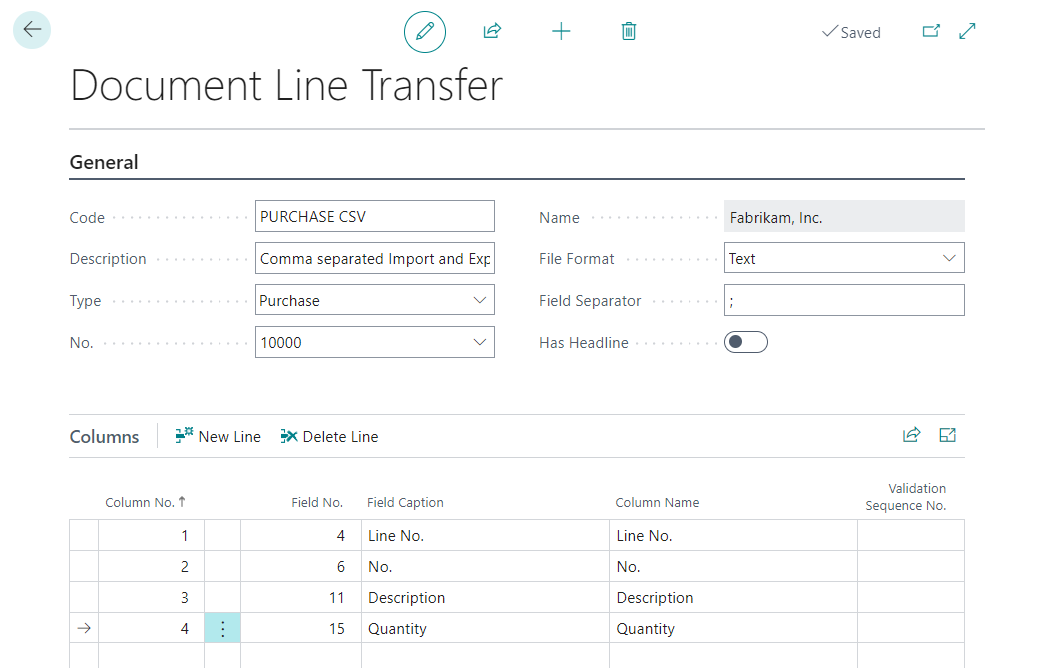1053x668 pixels.
Task: Toggle the Has Headline switch
Action: 745,343
